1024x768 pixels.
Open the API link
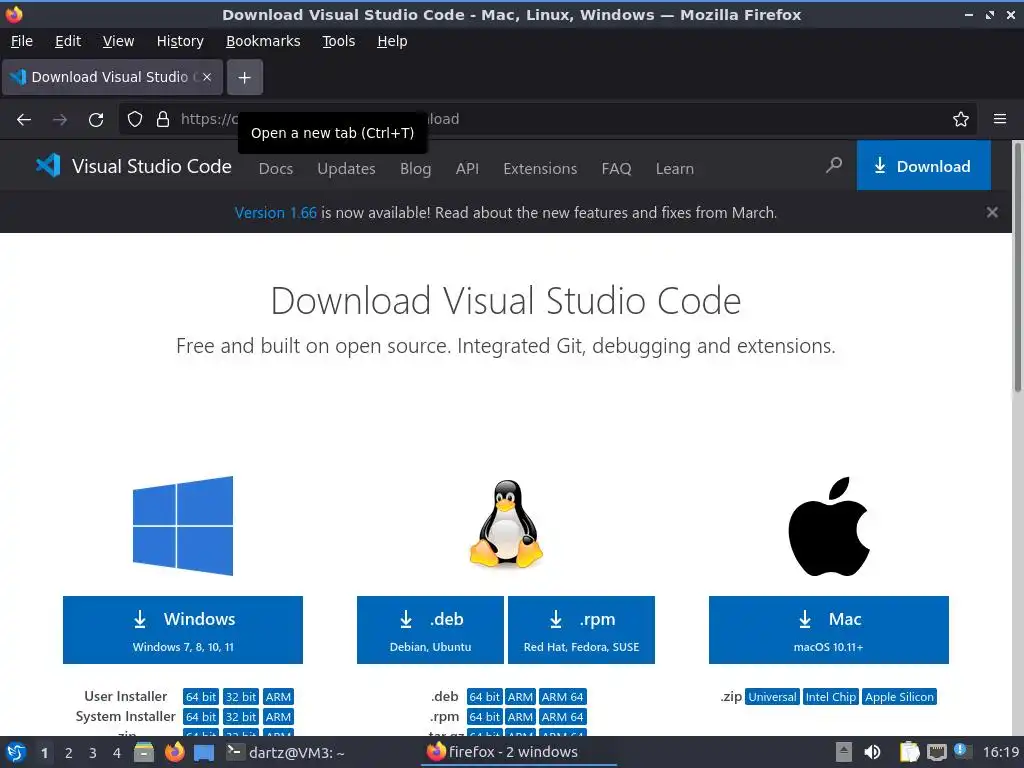[467, 168]
